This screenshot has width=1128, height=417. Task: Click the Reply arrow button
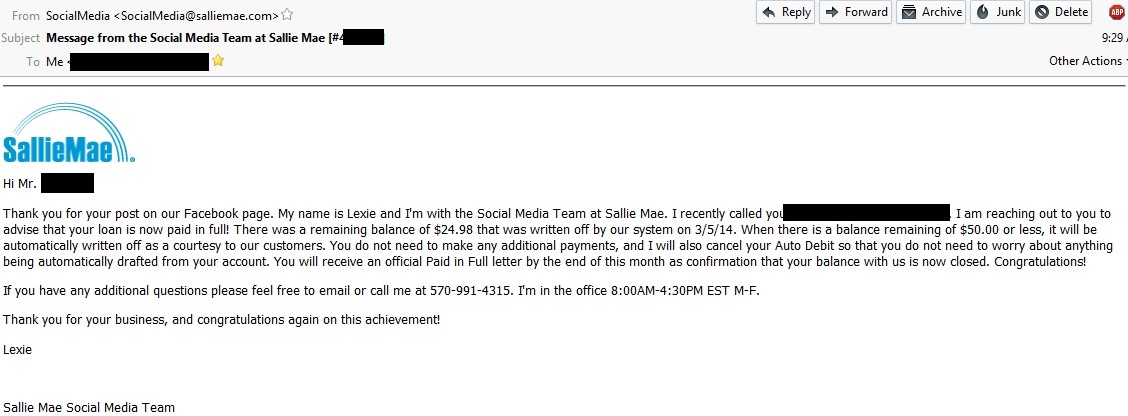pos(785,12)
